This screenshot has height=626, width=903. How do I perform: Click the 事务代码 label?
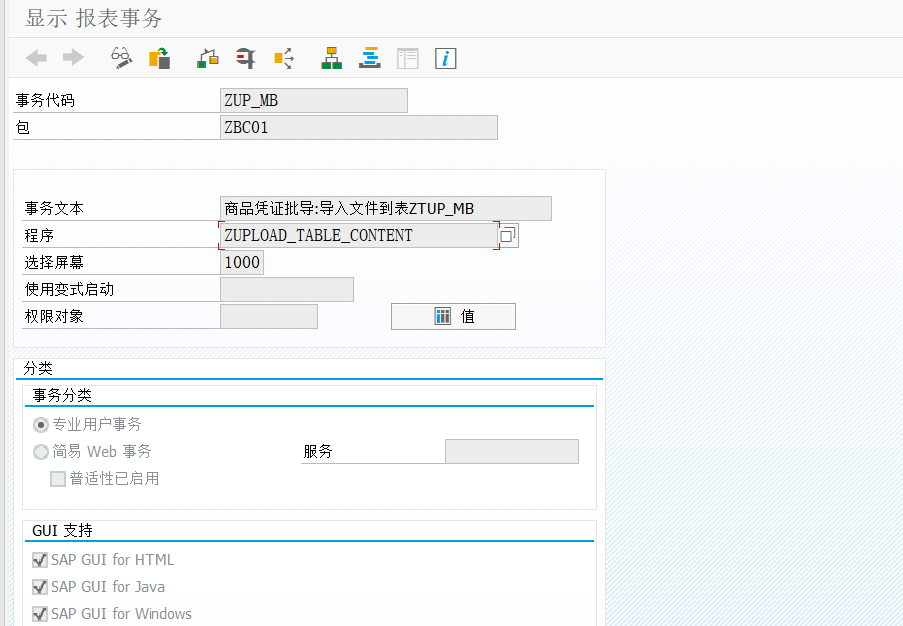45,100
